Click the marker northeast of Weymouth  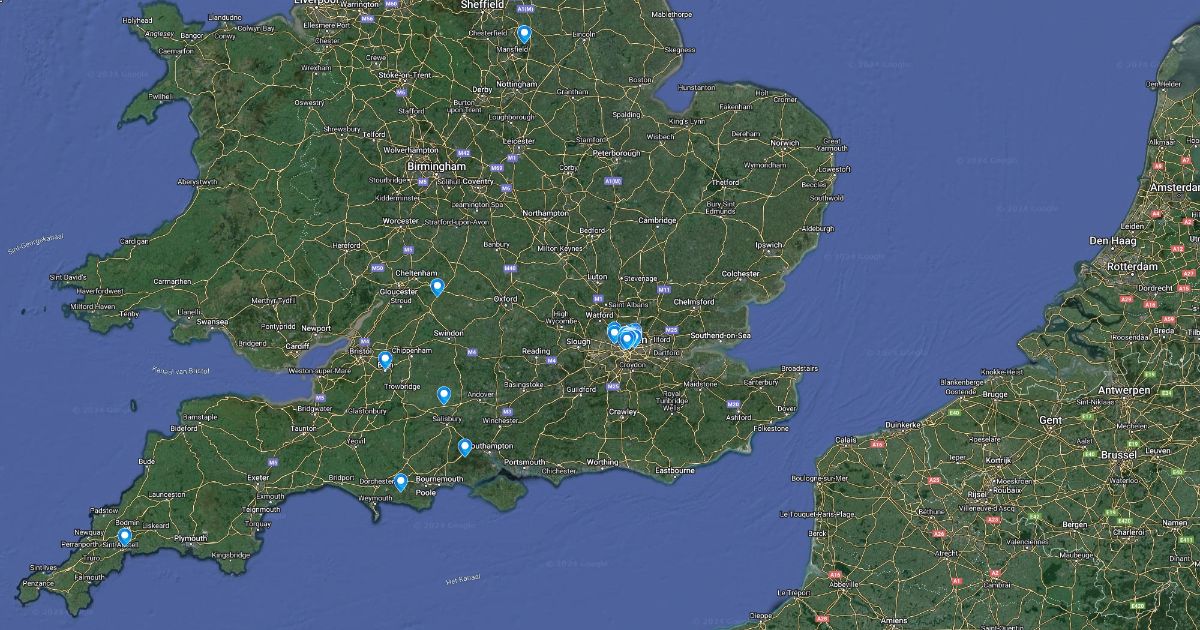tap(401, 482)
